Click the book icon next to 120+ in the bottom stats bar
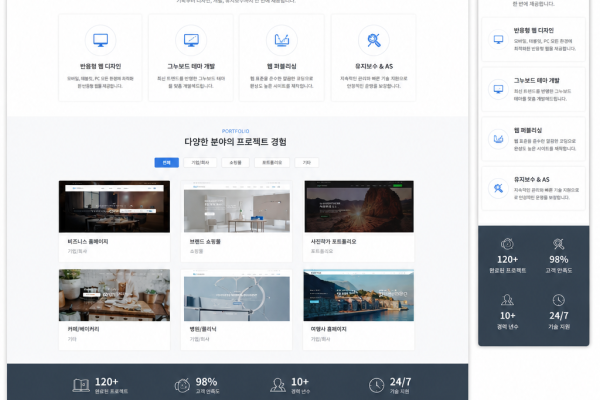The image size is (600, 400). (x=81, y=385)
